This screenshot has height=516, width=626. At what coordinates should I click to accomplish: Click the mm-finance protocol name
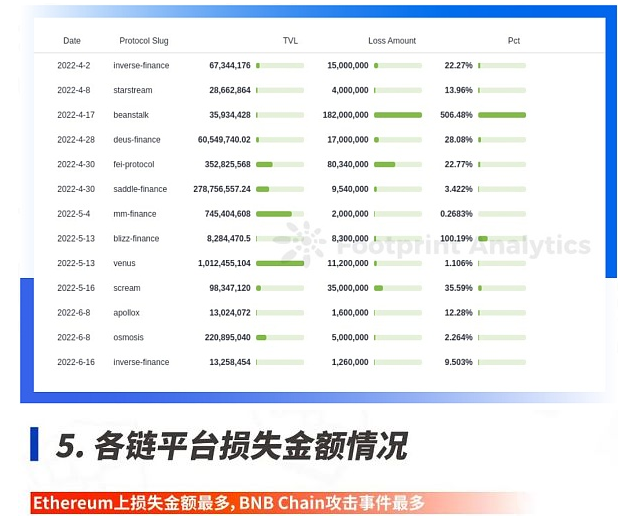(x=135, y=214)
